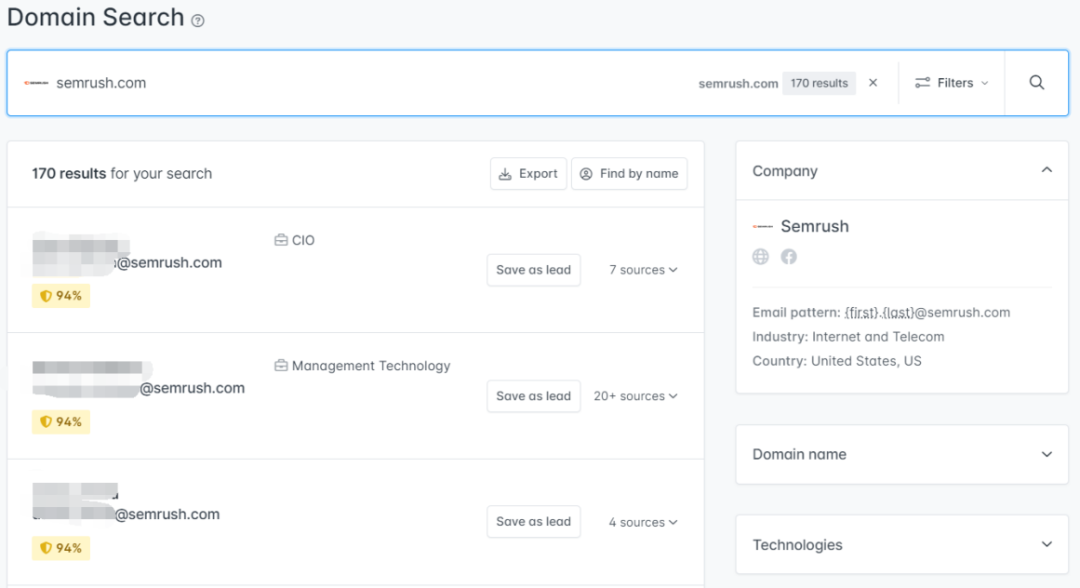Expand the 7 sources dropdown
Image resolution: width=1080 pixels, height=588 pixels.
(x=643, y=270)
